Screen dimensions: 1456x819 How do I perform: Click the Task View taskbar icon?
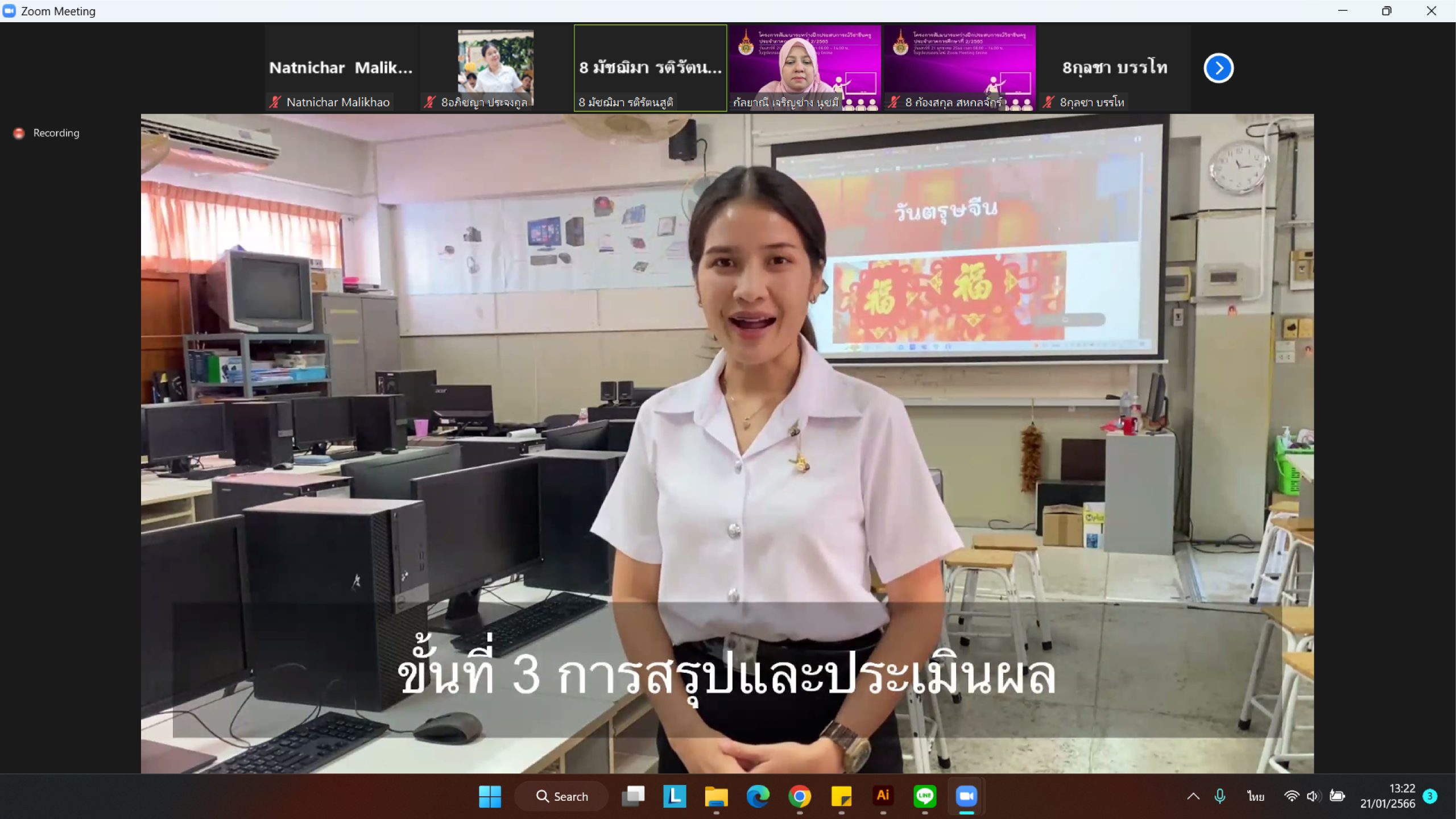click(x=633, y=796)
